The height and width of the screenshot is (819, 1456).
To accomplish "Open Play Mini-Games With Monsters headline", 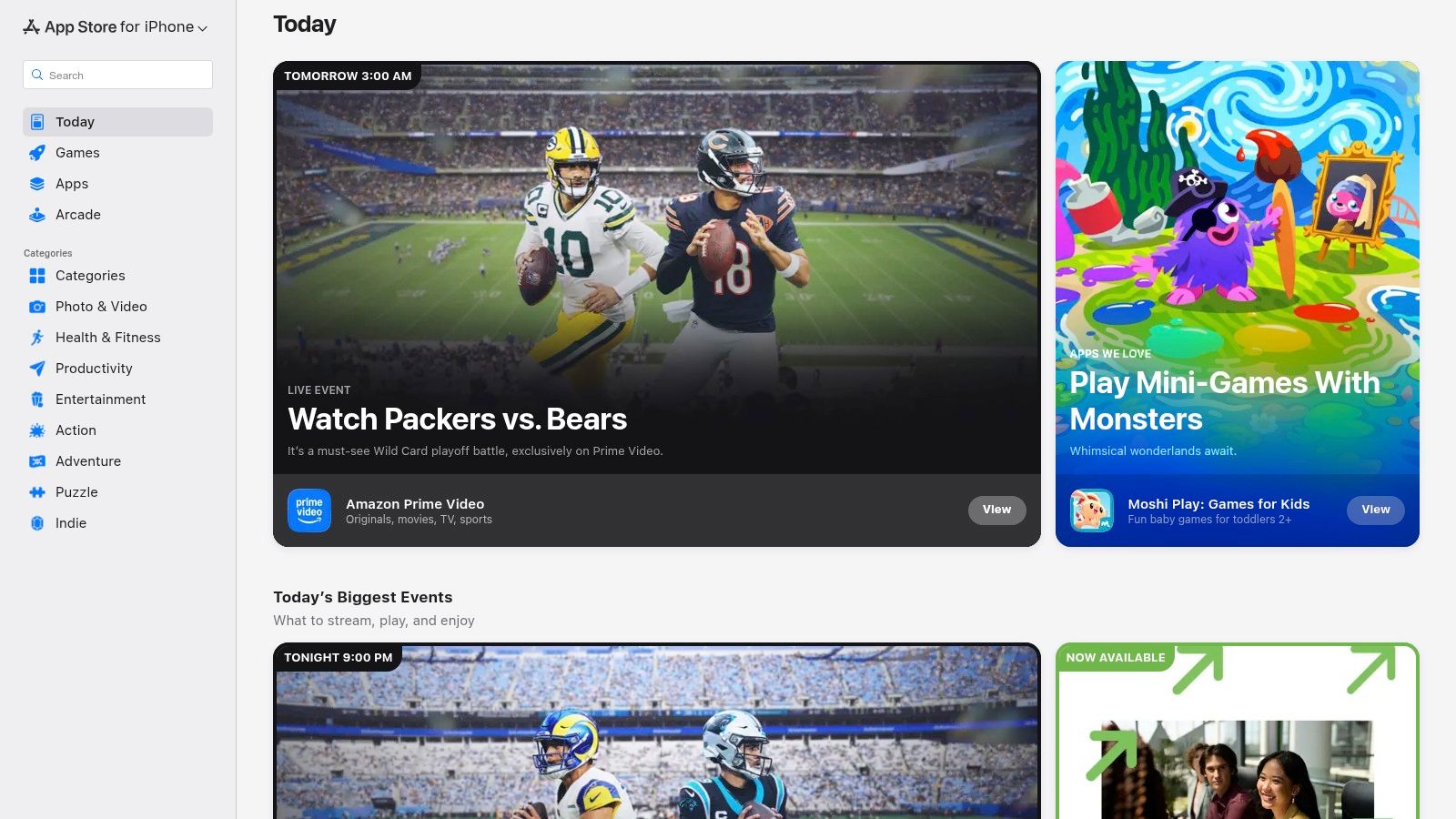I will click(1225, 401).
